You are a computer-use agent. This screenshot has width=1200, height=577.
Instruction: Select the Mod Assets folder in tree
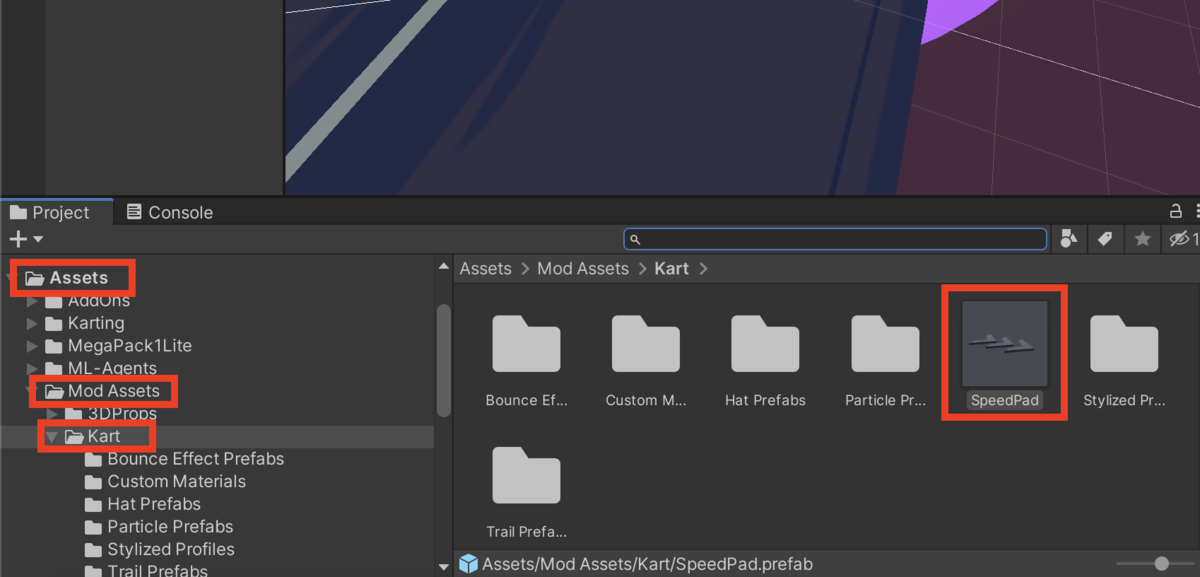[103, 391]
